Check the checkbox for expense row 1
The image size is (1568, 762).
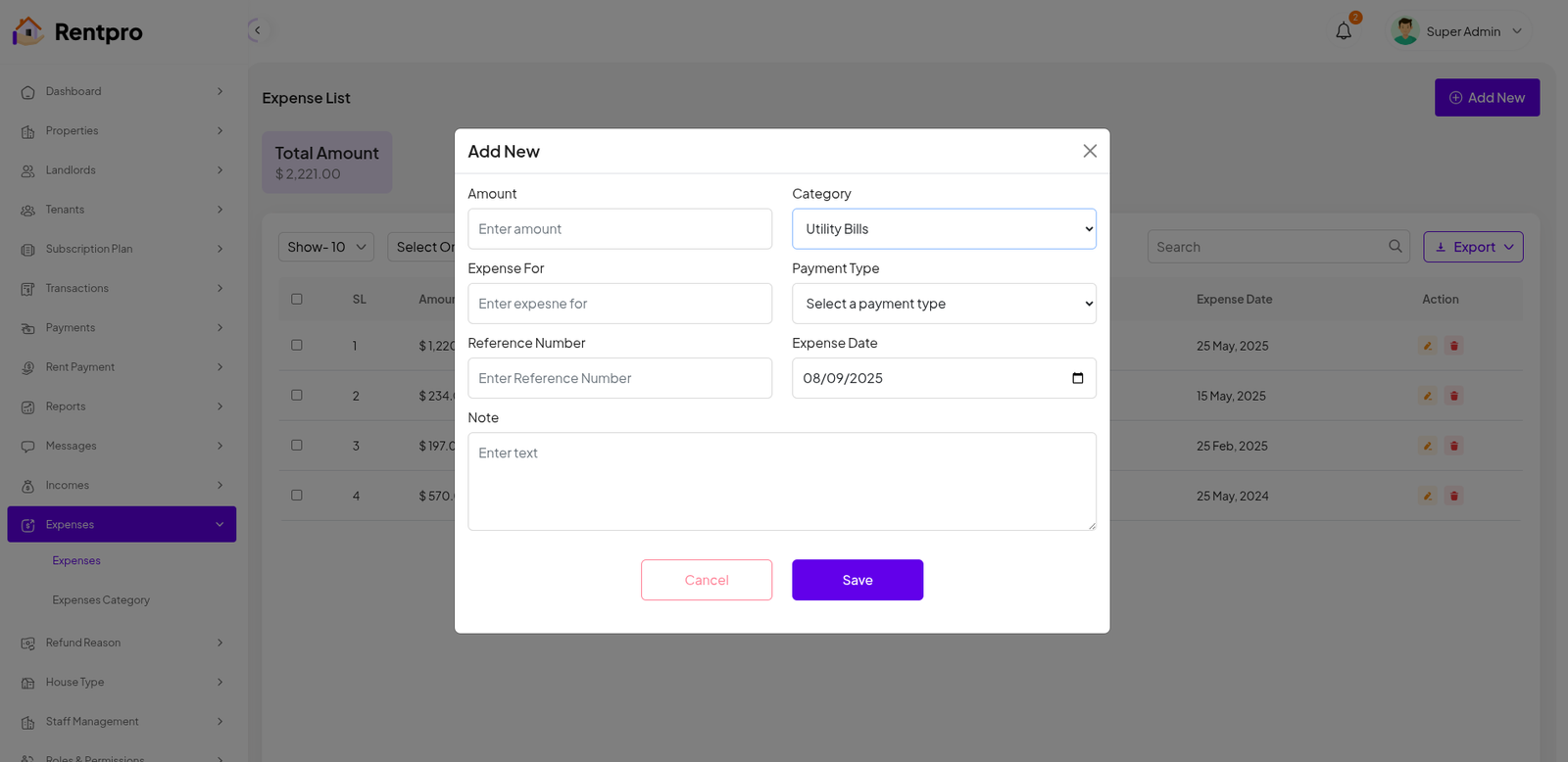[297, 345]
